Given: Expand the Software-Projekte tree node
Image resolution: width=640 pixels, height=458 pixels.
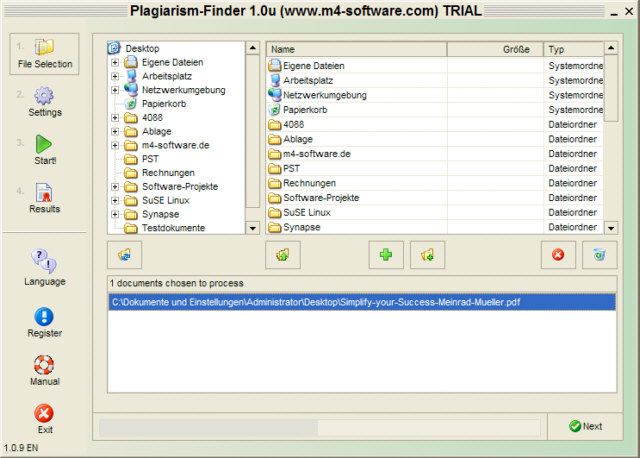Looking at the screenshot, I should coord(115,187).
